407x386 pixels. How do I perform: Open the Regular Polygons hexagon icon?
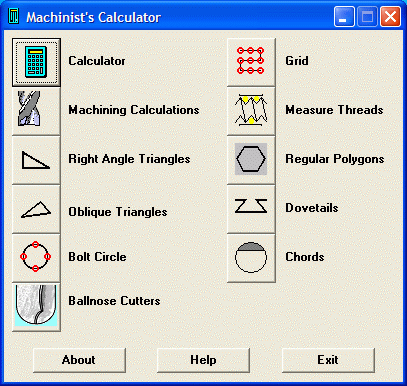(x=251, y=160)
